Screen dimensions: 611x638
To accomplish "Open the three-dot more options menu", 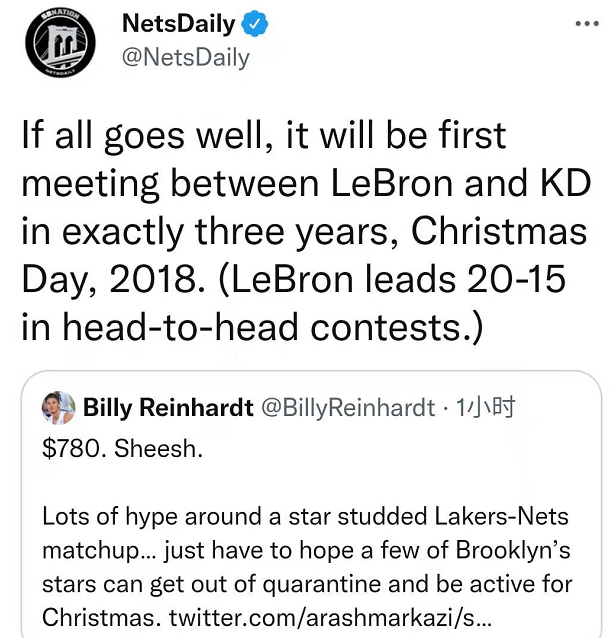I will pyautogui.click(x=587, y=24).
